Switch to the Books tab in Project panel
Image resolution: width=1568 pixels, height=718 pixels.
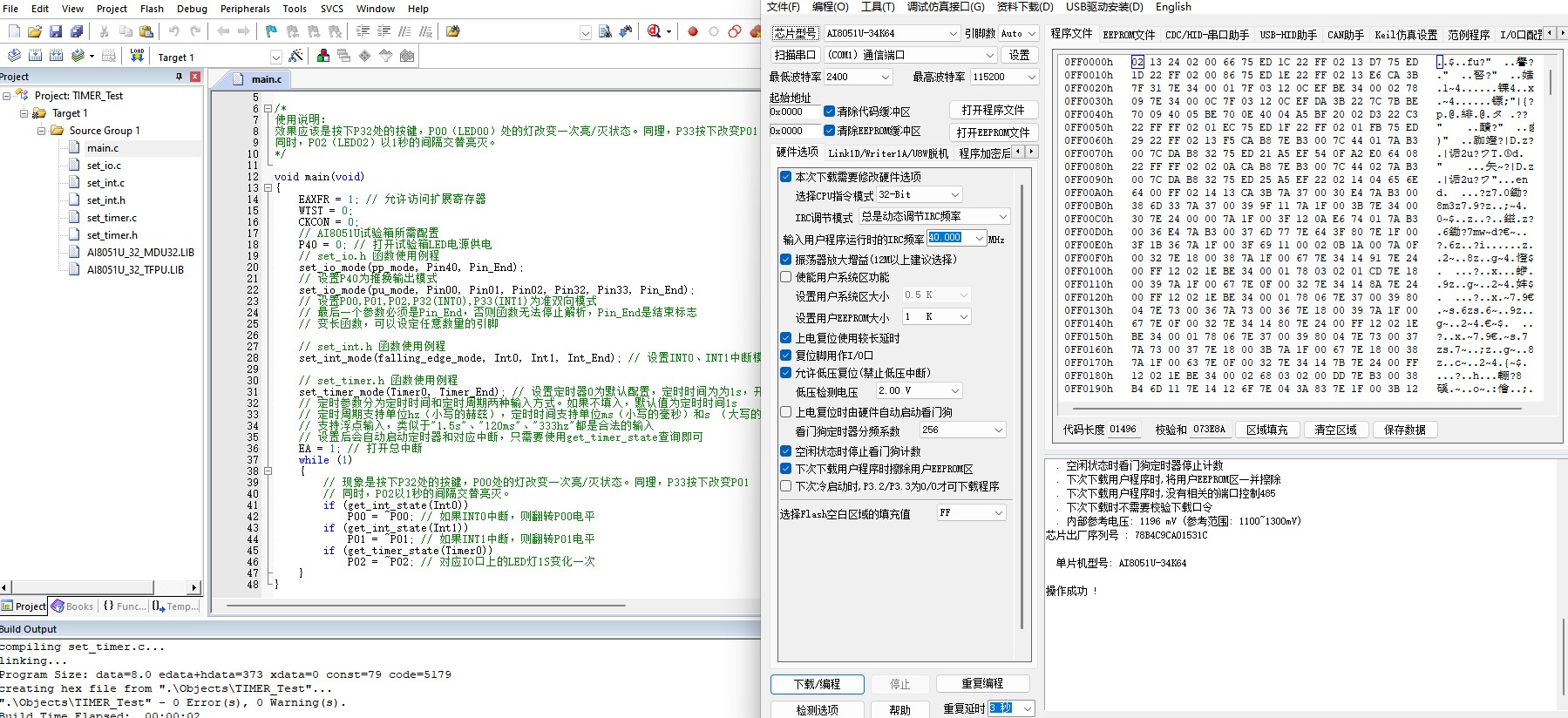coord(72,606)
